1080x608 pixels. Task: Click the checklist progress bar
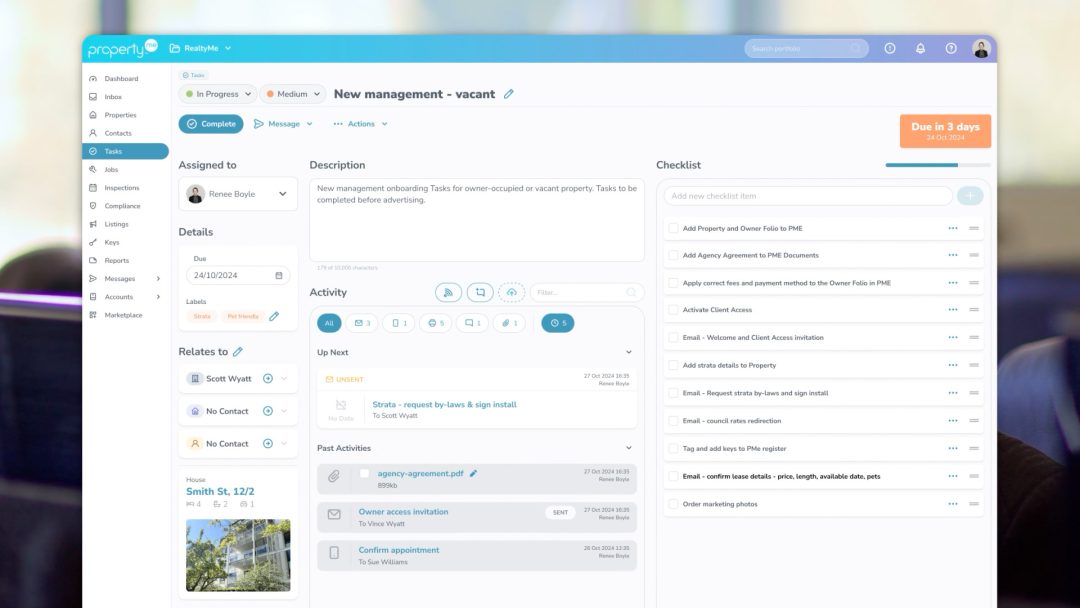point(938,165)
